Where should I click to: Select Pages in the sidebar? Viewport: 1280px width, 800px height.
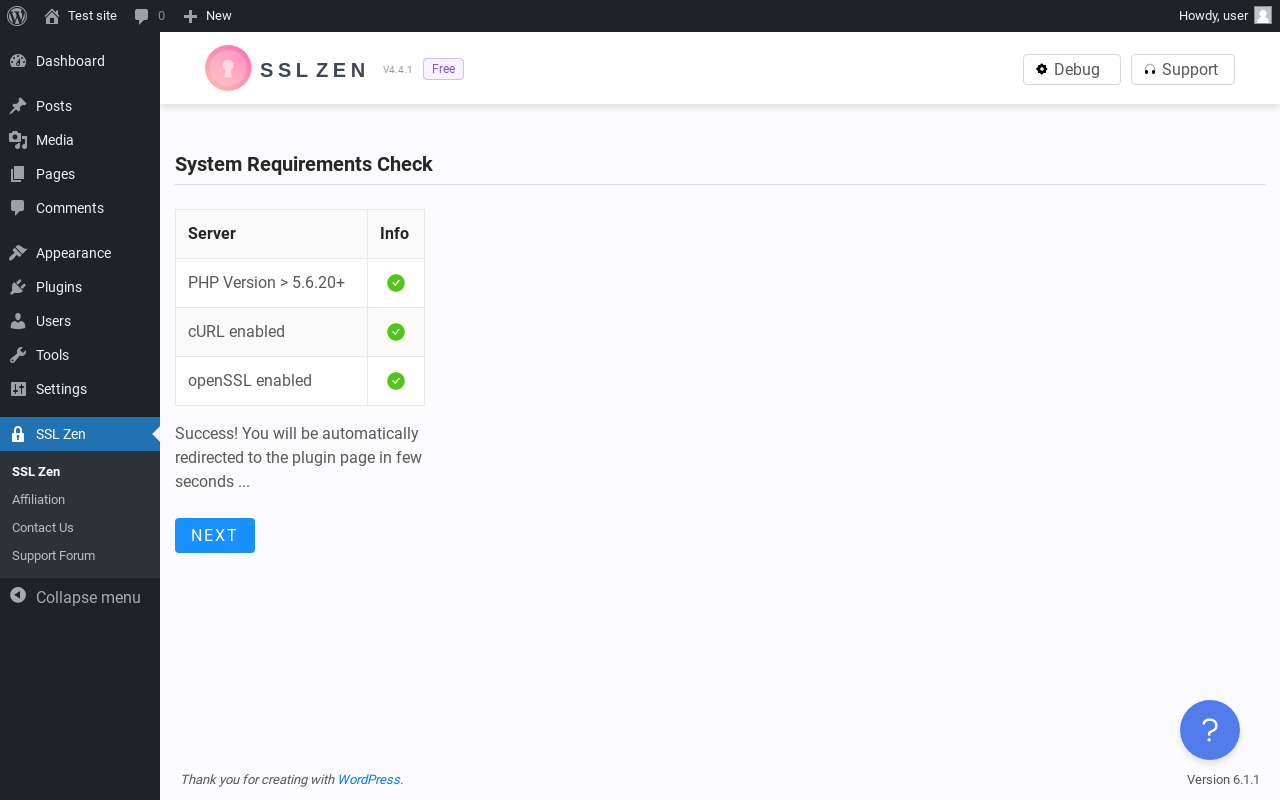pyautogui.click(x=80, y=174)
